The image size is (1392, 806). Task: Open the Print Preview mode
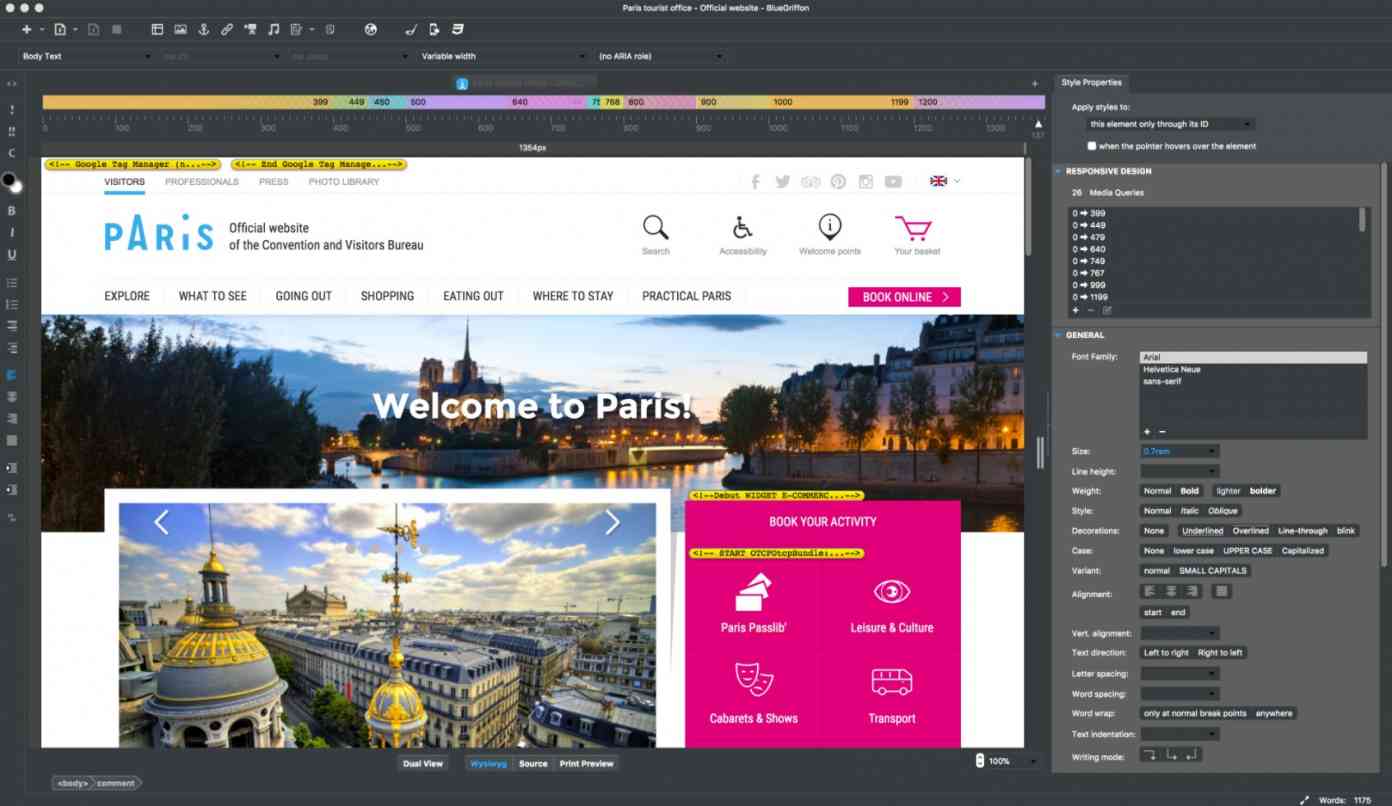(586, 763)
